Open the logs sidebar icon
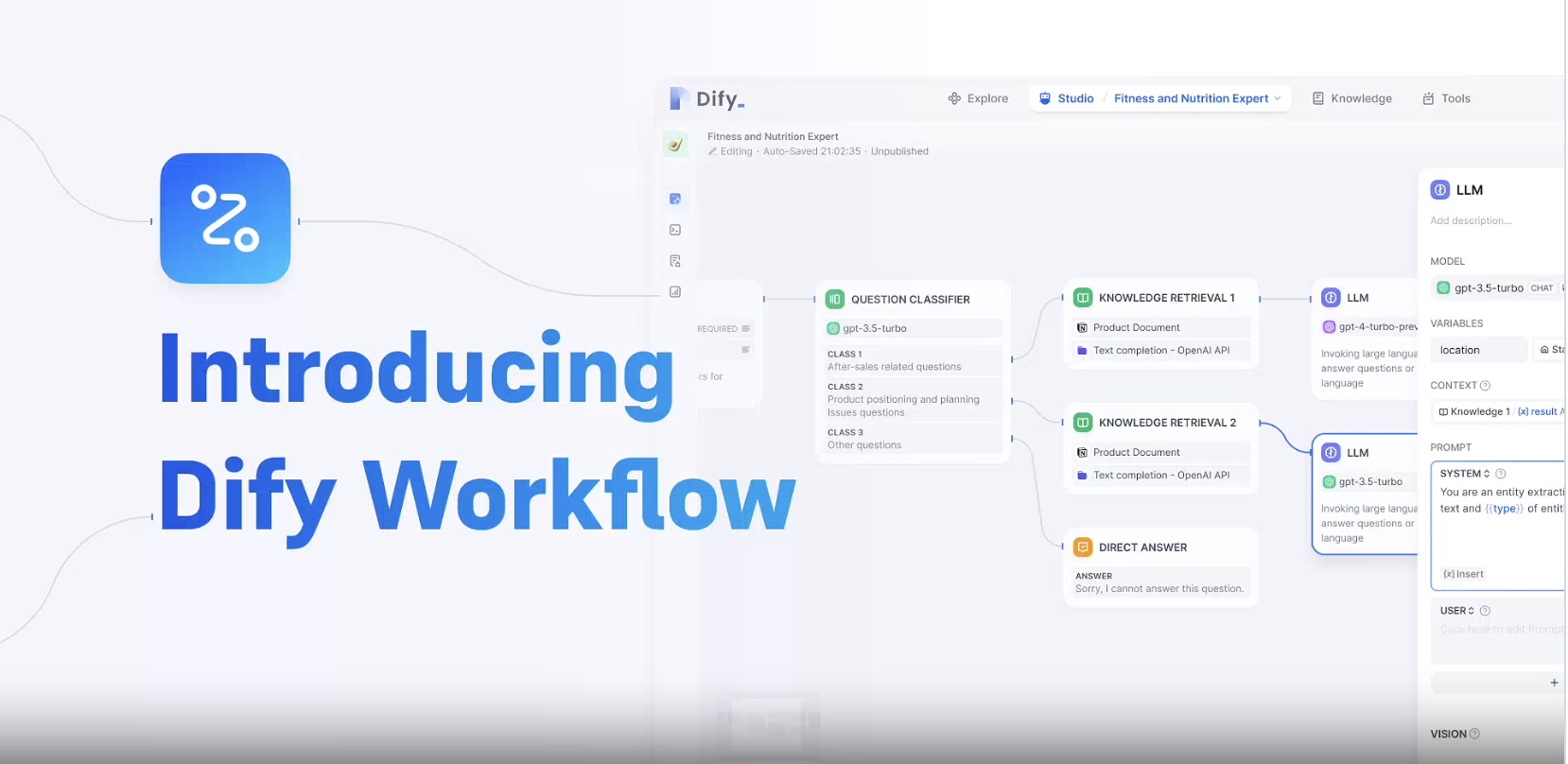The width and height of the screenshot is (1568, 764). click(x=675, y=261)
